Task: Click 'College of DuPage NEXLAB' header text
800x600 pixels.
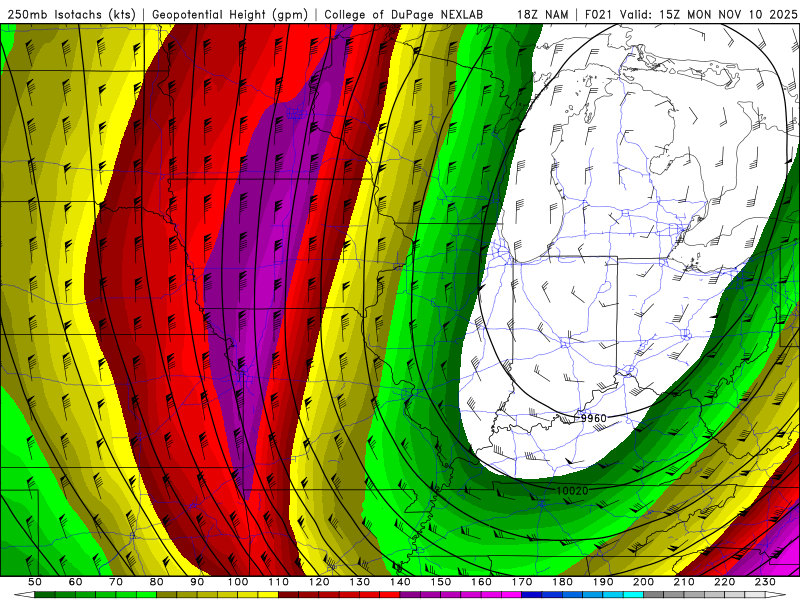Action: point(404,14)
